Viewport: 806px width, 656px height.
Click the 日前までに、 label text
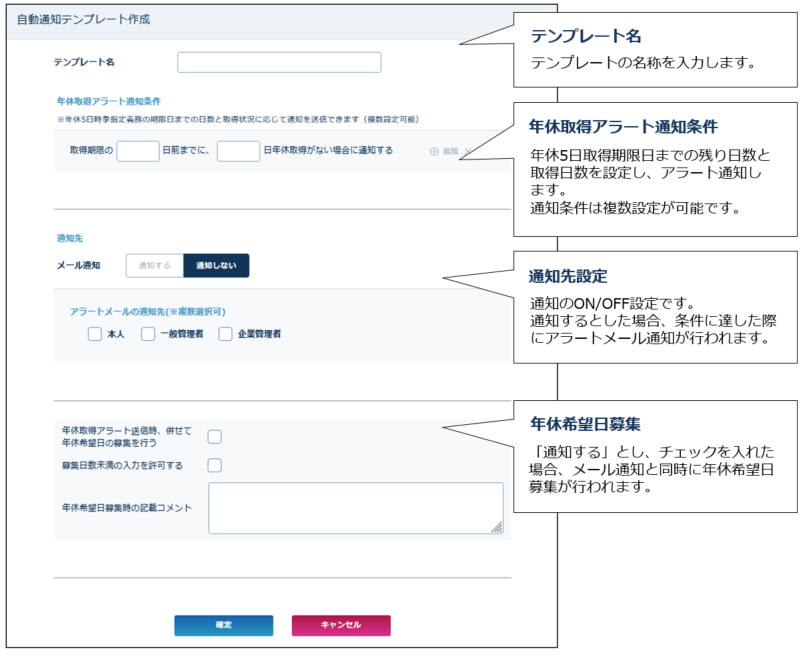pos(186,150)
